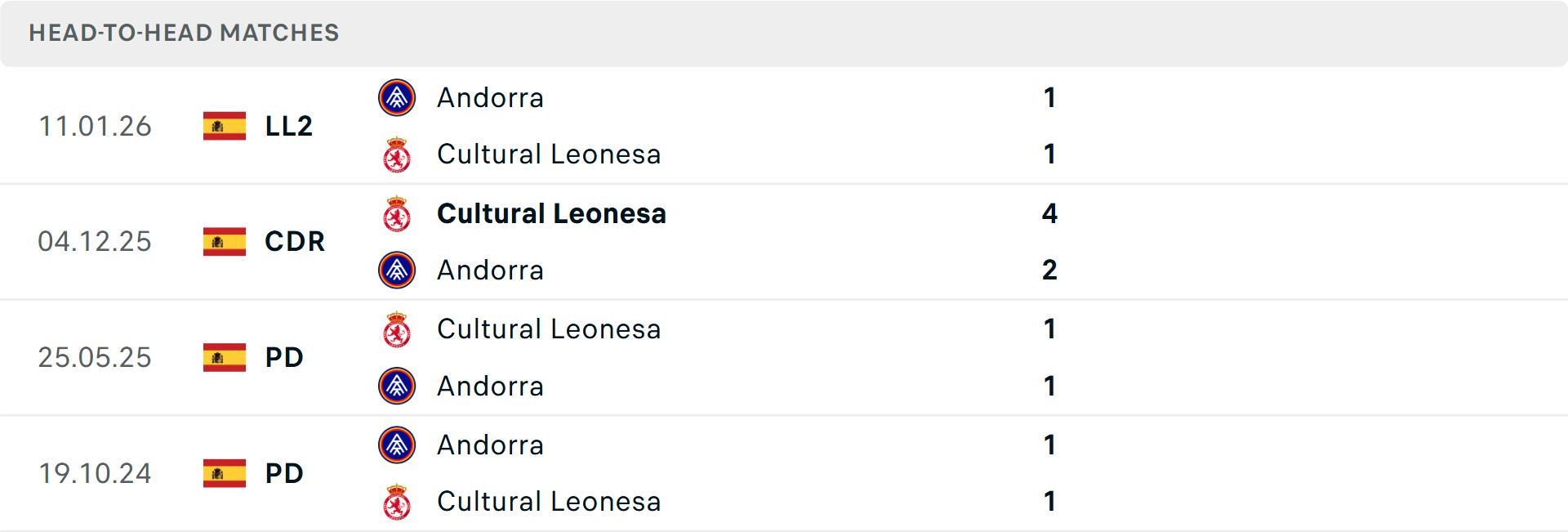Select the date 11.01.26
The width and height of the screenshot is (1568, 532).
95,126
